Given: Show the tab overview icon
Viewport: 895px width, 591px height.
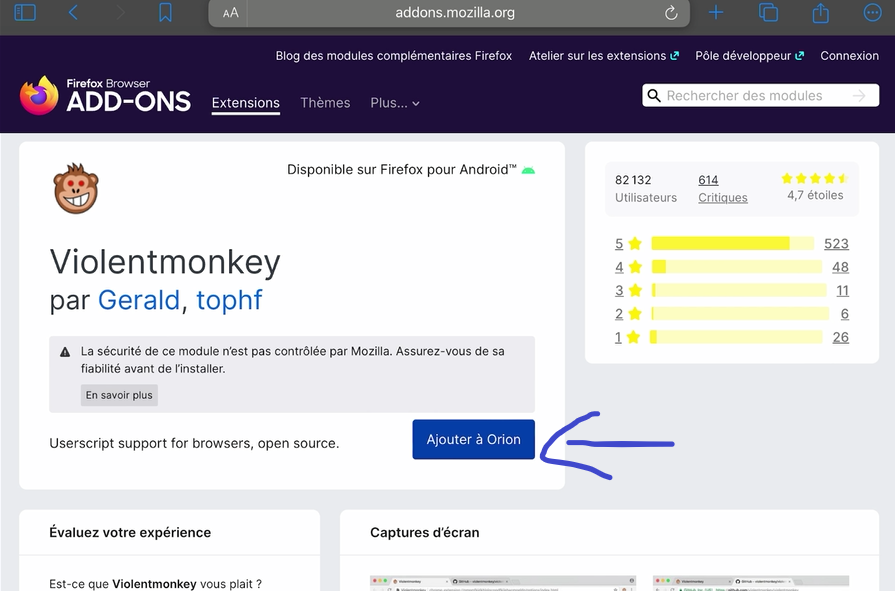Looking at the screenshot, I should pyautogui.click(x=768, y=13).
